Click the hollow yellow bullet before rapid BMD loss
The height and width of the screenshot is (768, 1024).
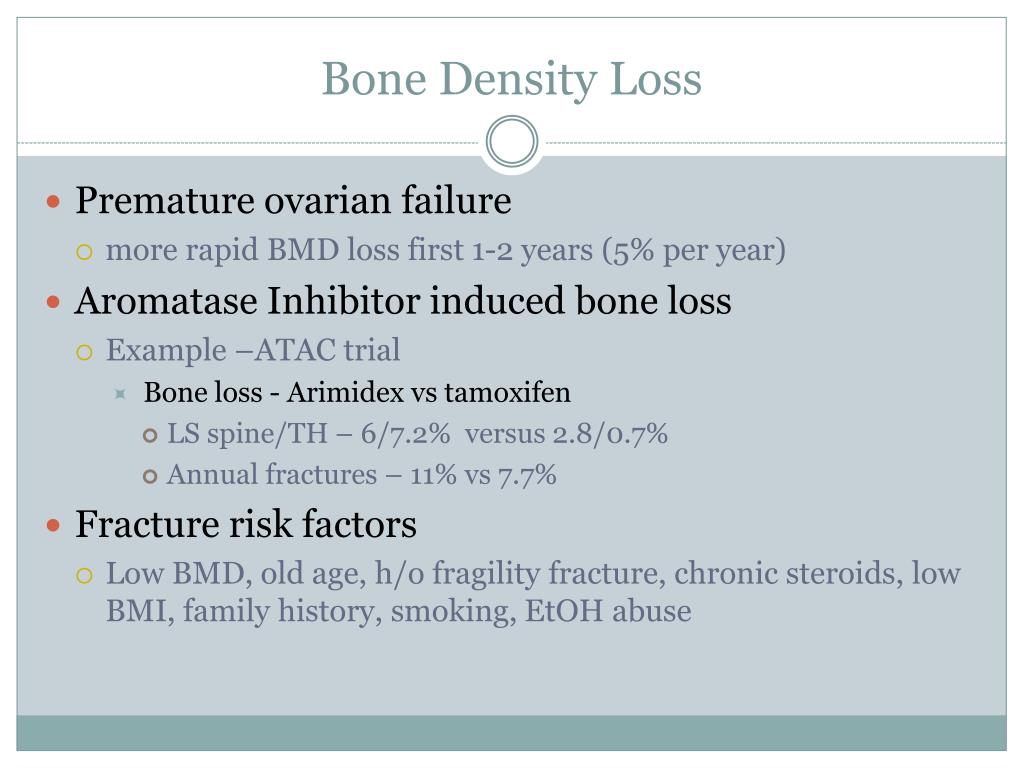click(x=84, y=252)
